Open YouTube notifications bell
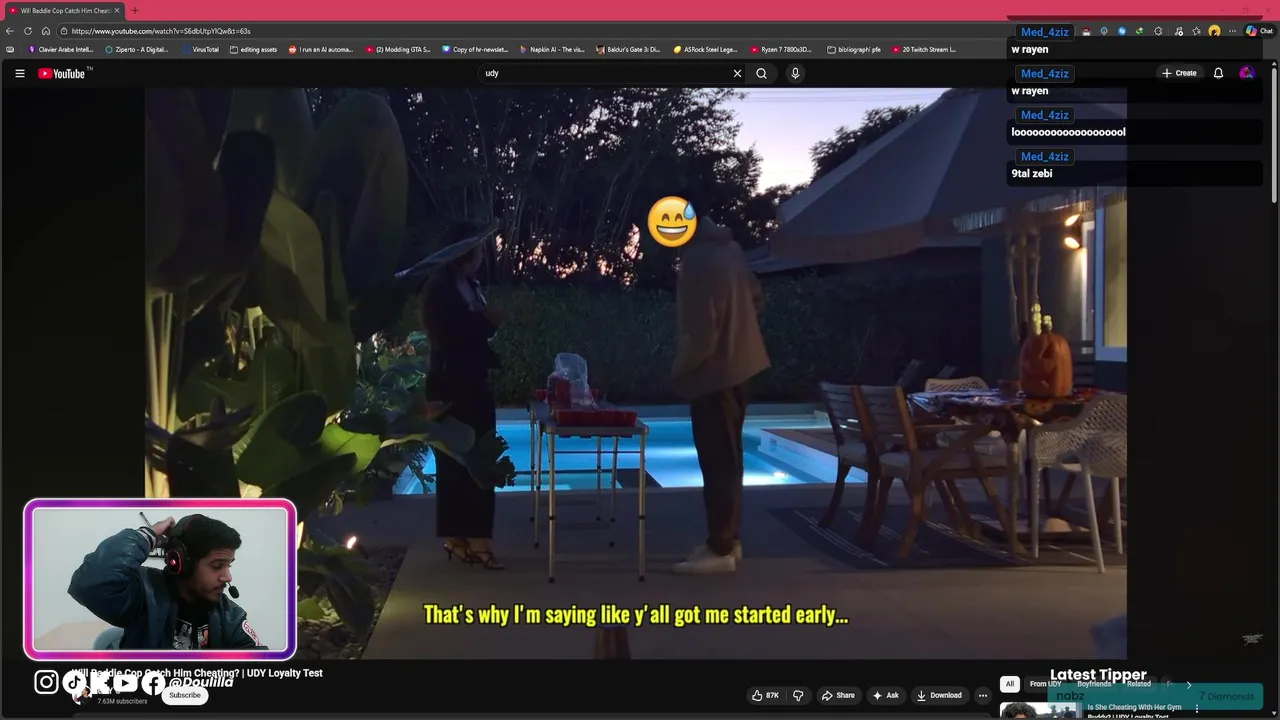Viewport: 1280px width, 720px height. 1218,73
